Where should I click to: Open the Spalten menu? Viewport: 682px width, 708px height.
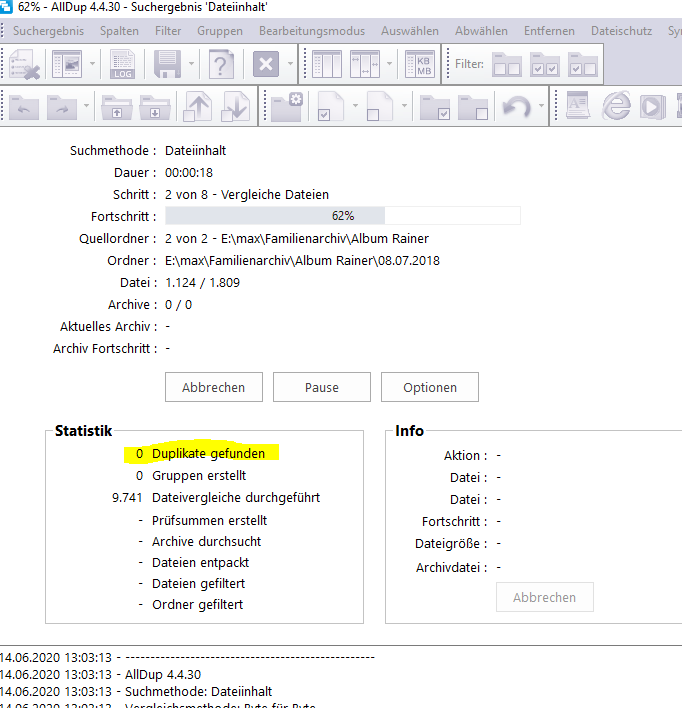pos(119,31)
